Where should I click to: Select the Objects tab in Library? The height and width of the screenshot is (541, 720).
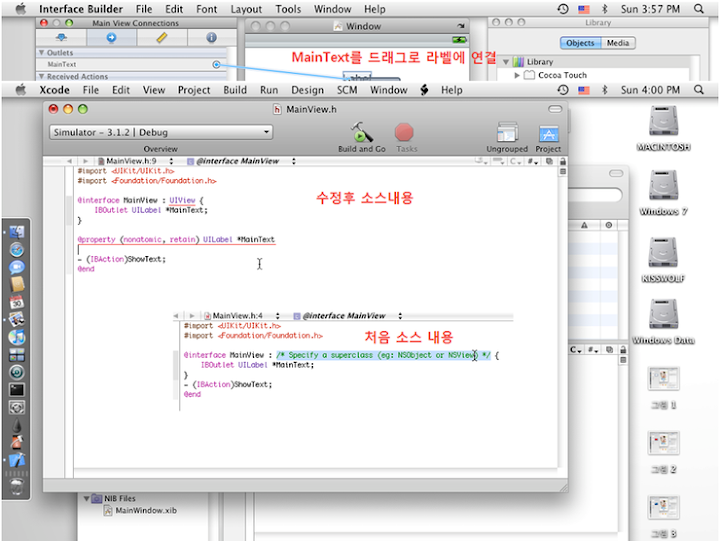pyautogui.click(x=580, y=43)
